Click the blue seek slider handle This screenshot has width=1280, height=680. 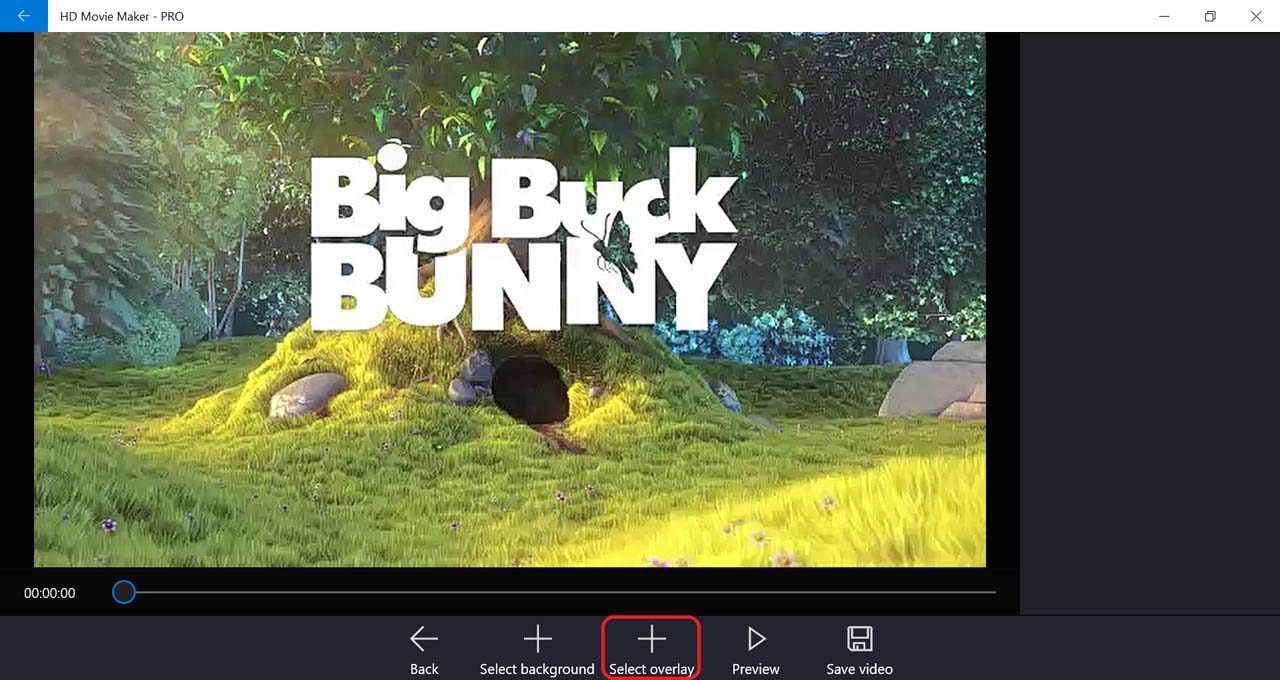tap(124, 592)
